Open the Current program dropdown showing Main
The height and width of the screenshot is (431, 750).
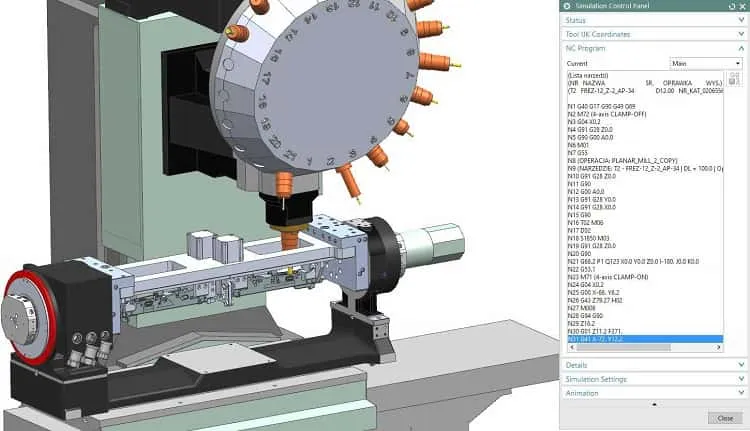coord(706,63)
